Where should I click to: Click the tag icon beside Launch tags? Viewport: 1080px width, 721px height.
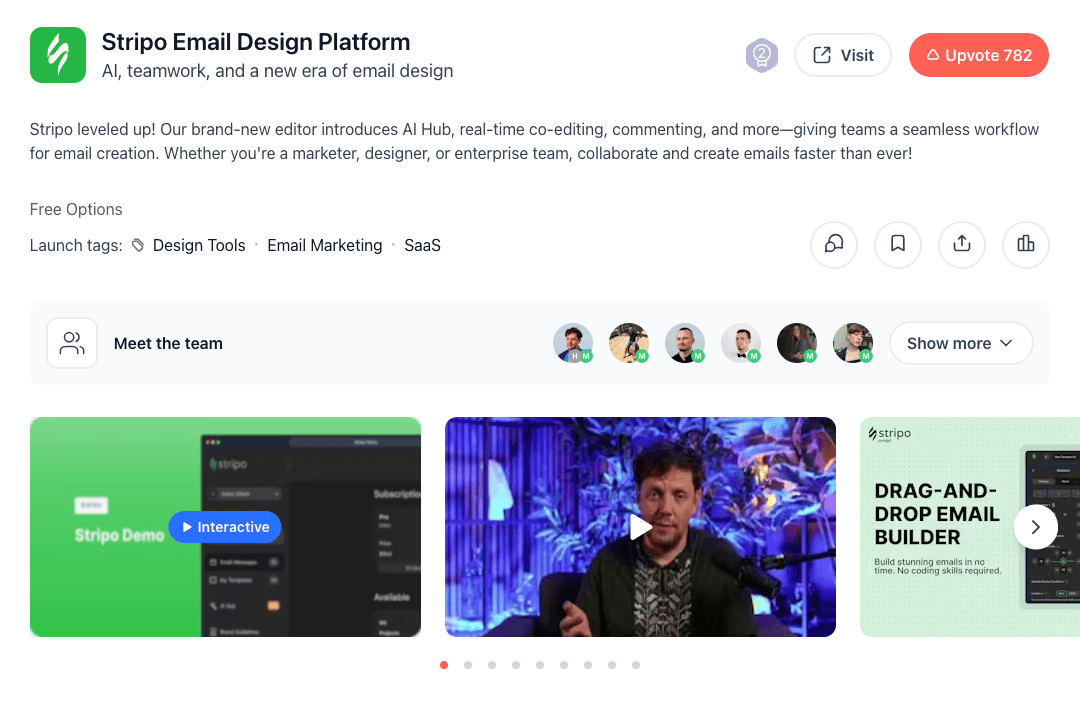tap(137, 244)
